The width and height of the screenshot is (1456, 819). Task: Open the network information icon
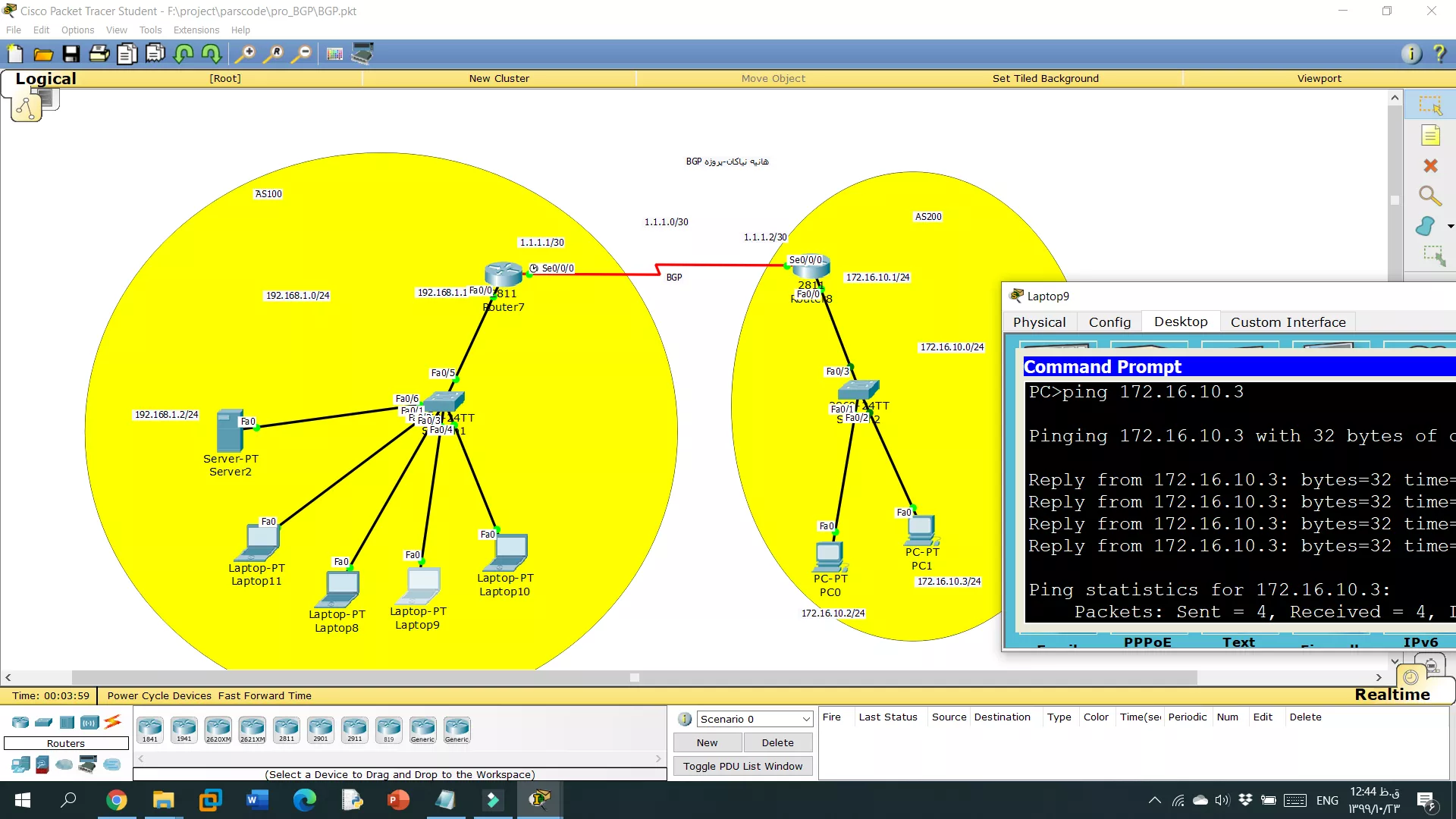(x=1410, y=54)
